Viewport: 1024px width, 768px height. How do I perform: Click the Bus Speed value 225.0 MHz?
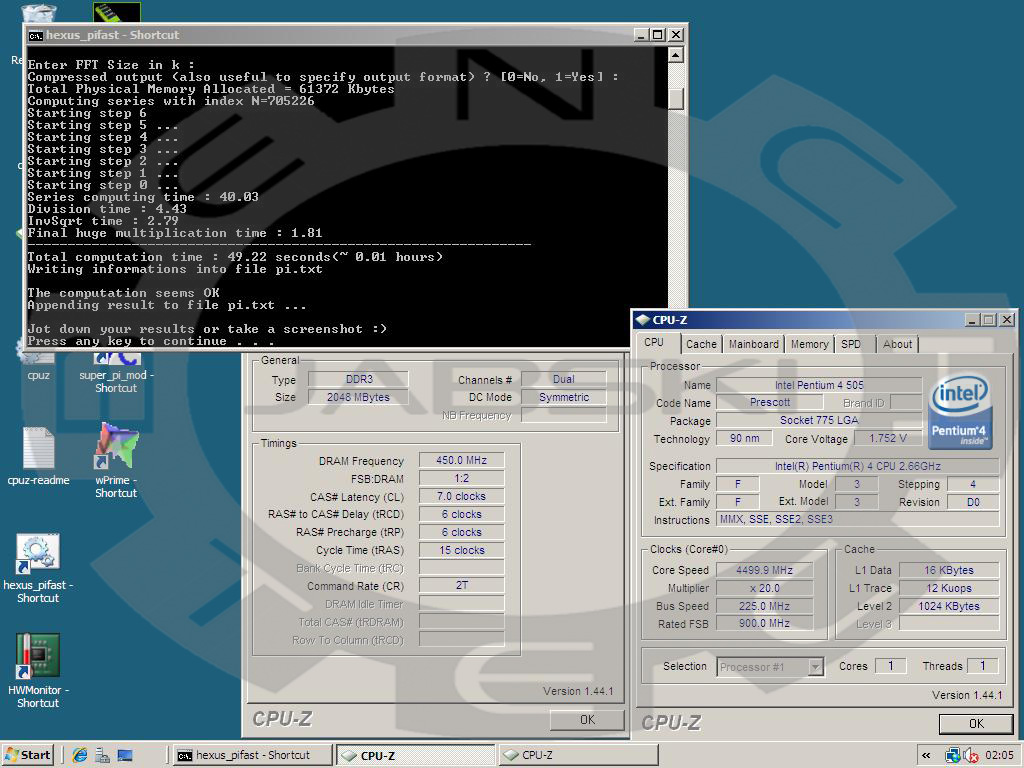[x=764, y=606]
